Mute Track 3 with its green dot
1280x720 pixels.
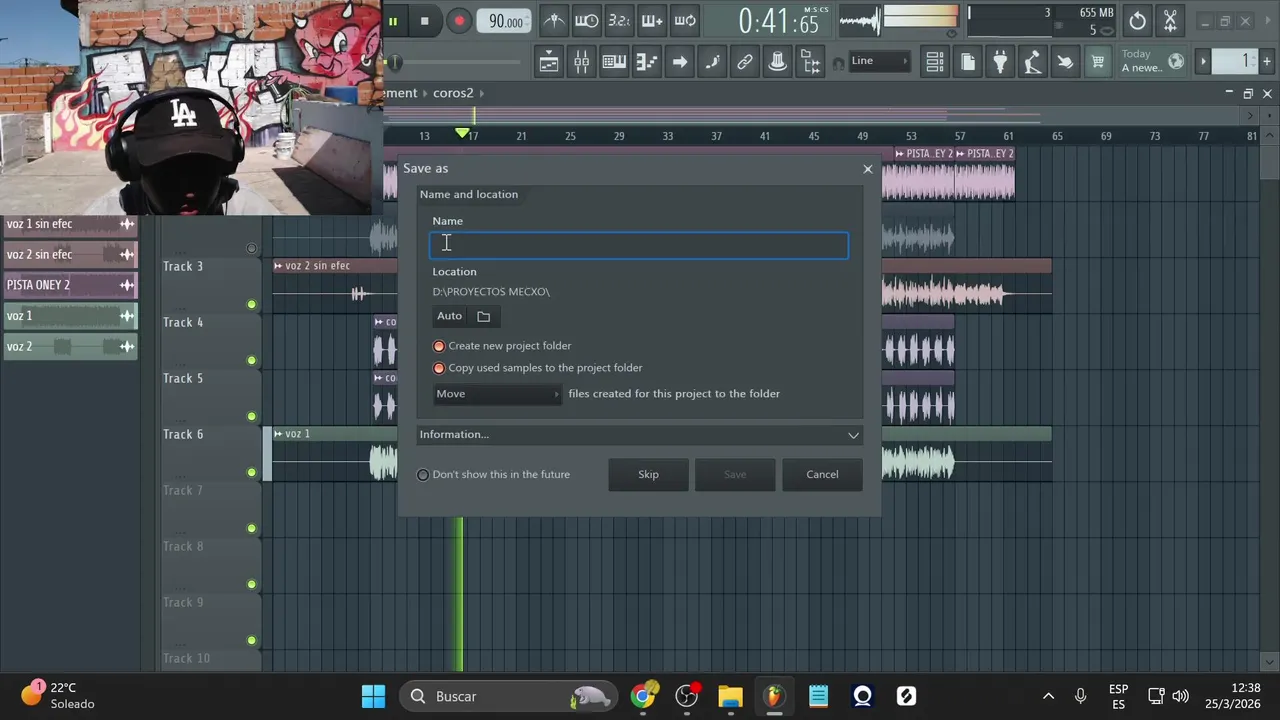tap(251, 304)
